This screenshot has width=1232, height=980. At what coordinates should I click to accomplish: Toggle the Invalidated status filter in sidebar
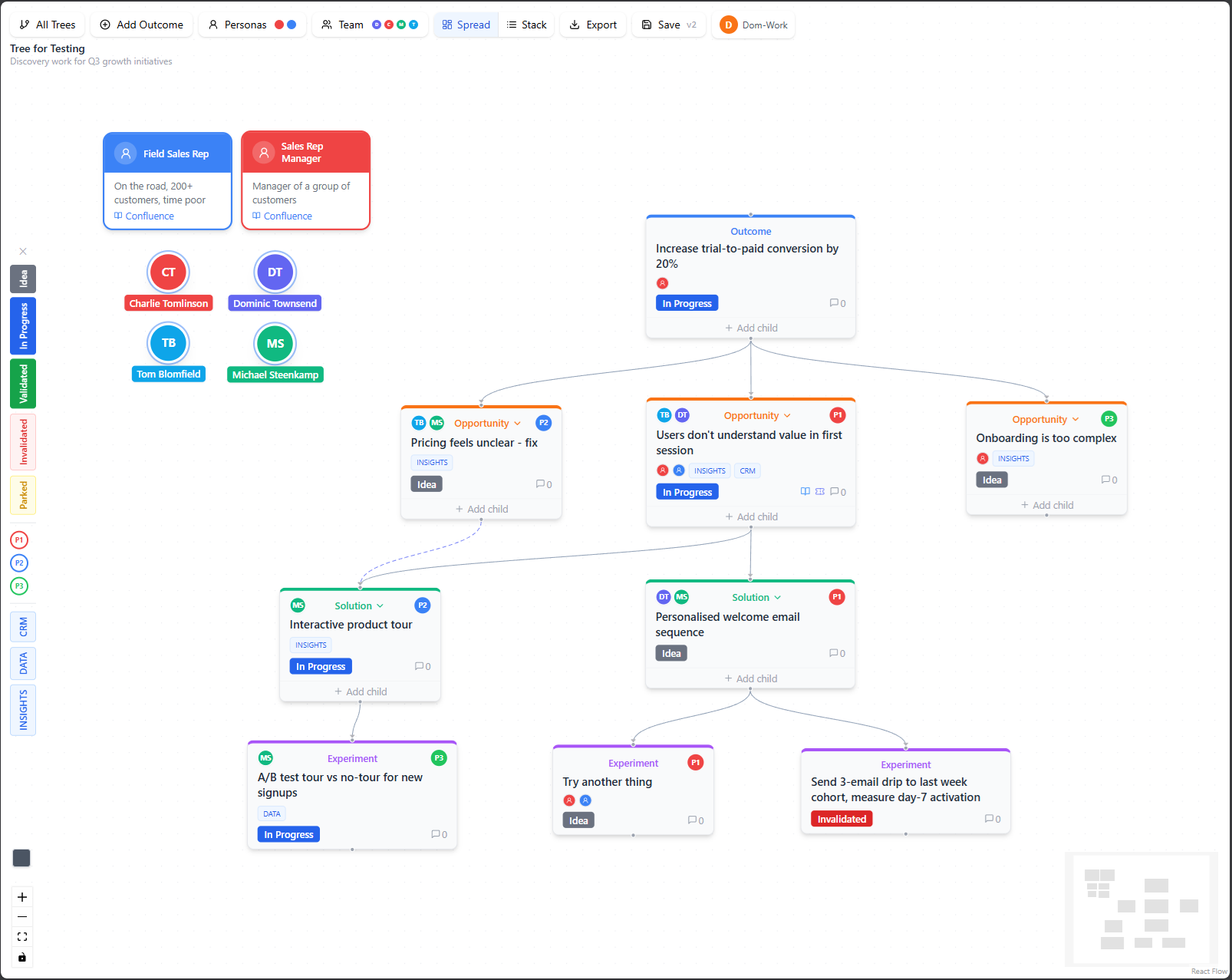click(23, 442)
